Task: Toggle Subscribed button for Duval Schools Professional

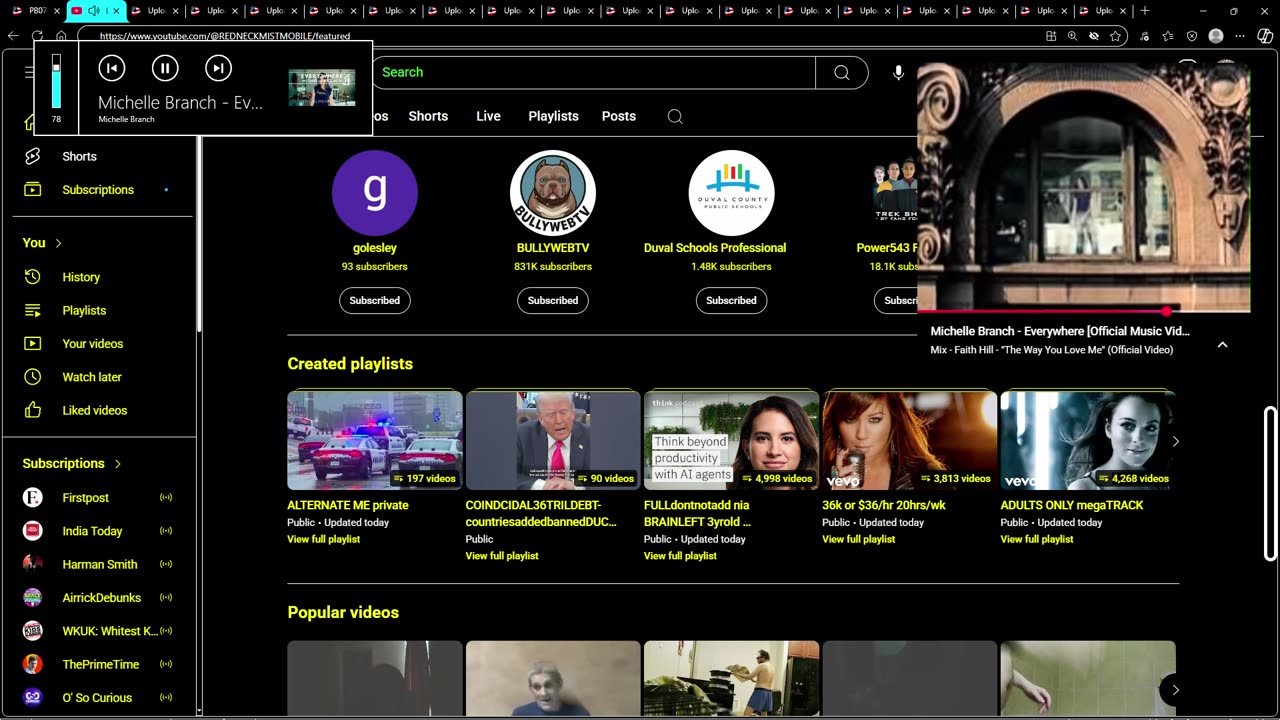Action: click(731, 300)
